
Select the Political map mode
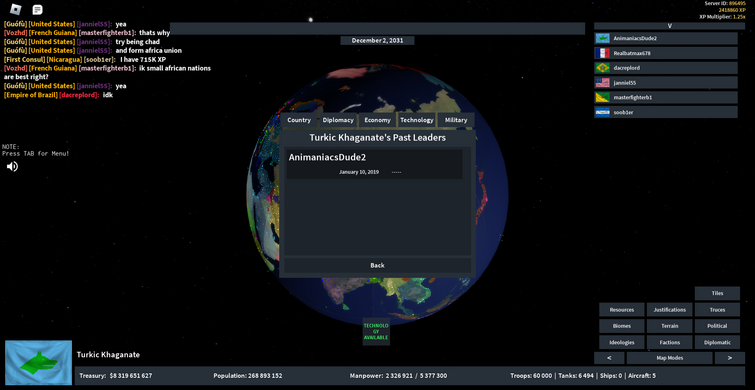pos(717,326)
